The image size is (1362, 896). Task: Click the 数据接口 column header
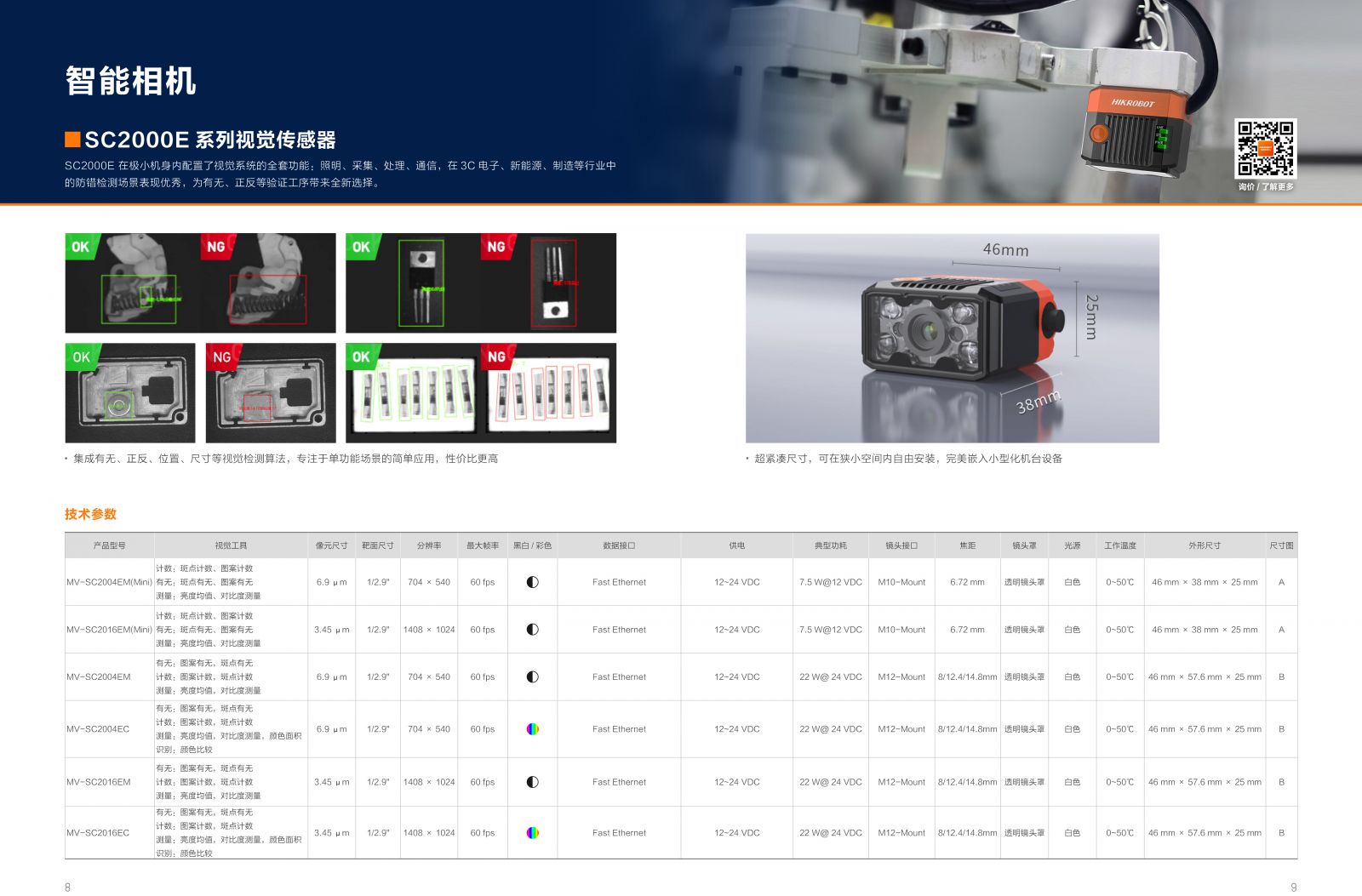619,545
